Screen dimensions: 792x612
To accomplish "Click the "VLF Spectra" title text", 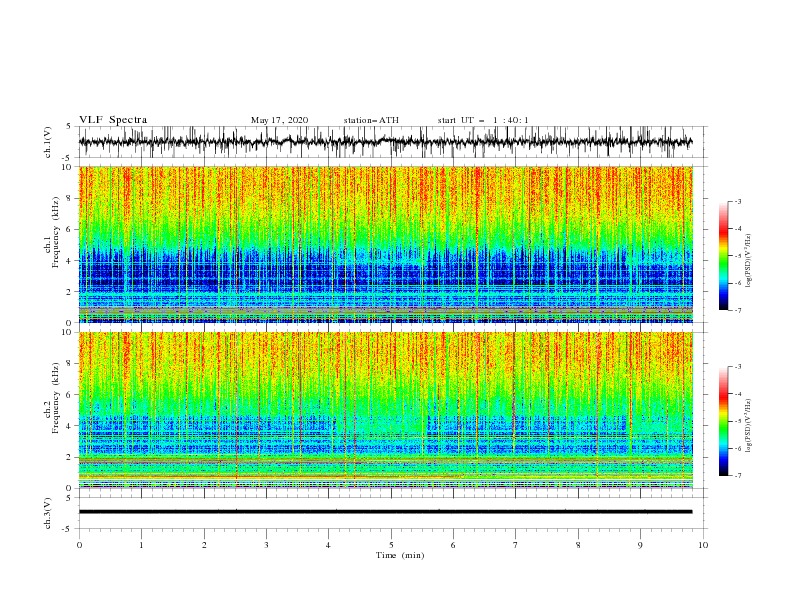I will click(x=113, y=120).
